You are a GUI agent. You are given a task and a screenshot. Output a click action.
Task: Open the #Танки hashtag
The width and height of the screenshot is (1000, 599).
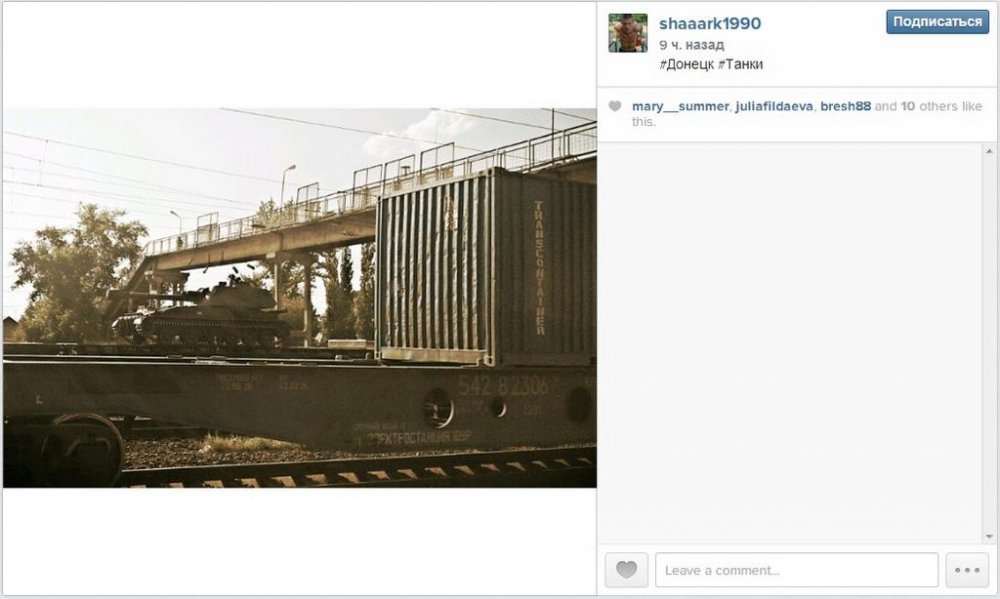[x=740, y=64]
